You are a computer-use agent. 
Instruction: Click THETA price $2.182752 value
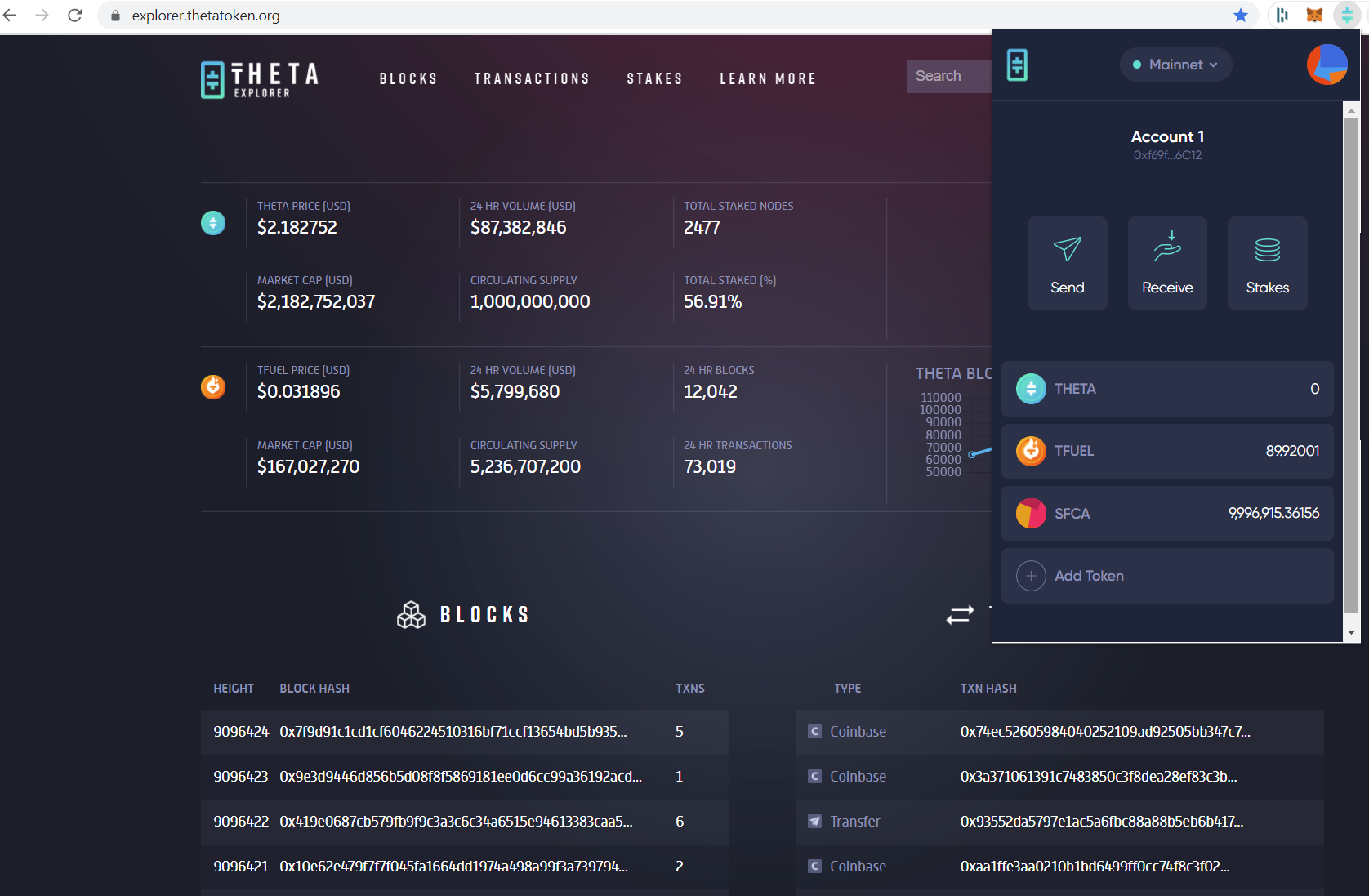(x=297, y=227)
